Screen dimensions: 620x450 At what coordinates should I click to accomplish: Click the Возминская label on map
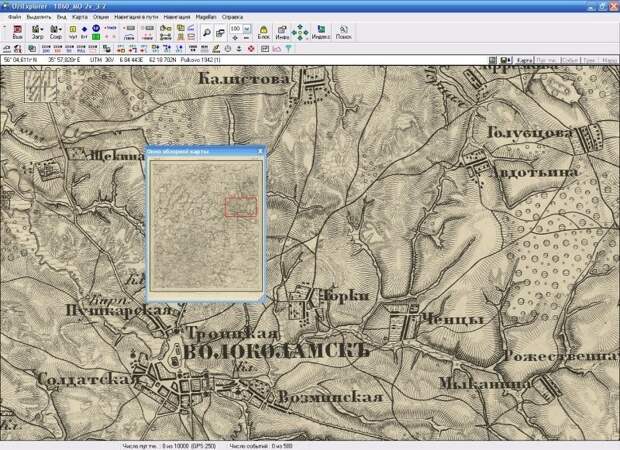click(331, 396)
